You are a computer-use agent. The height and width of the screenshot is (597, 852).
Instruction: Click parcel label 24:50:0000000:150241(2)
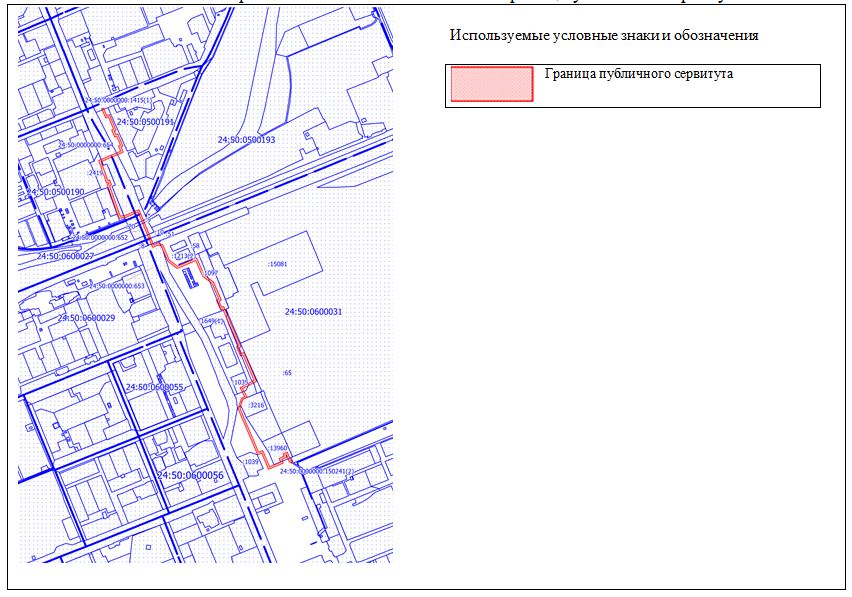tap(317, 471)
